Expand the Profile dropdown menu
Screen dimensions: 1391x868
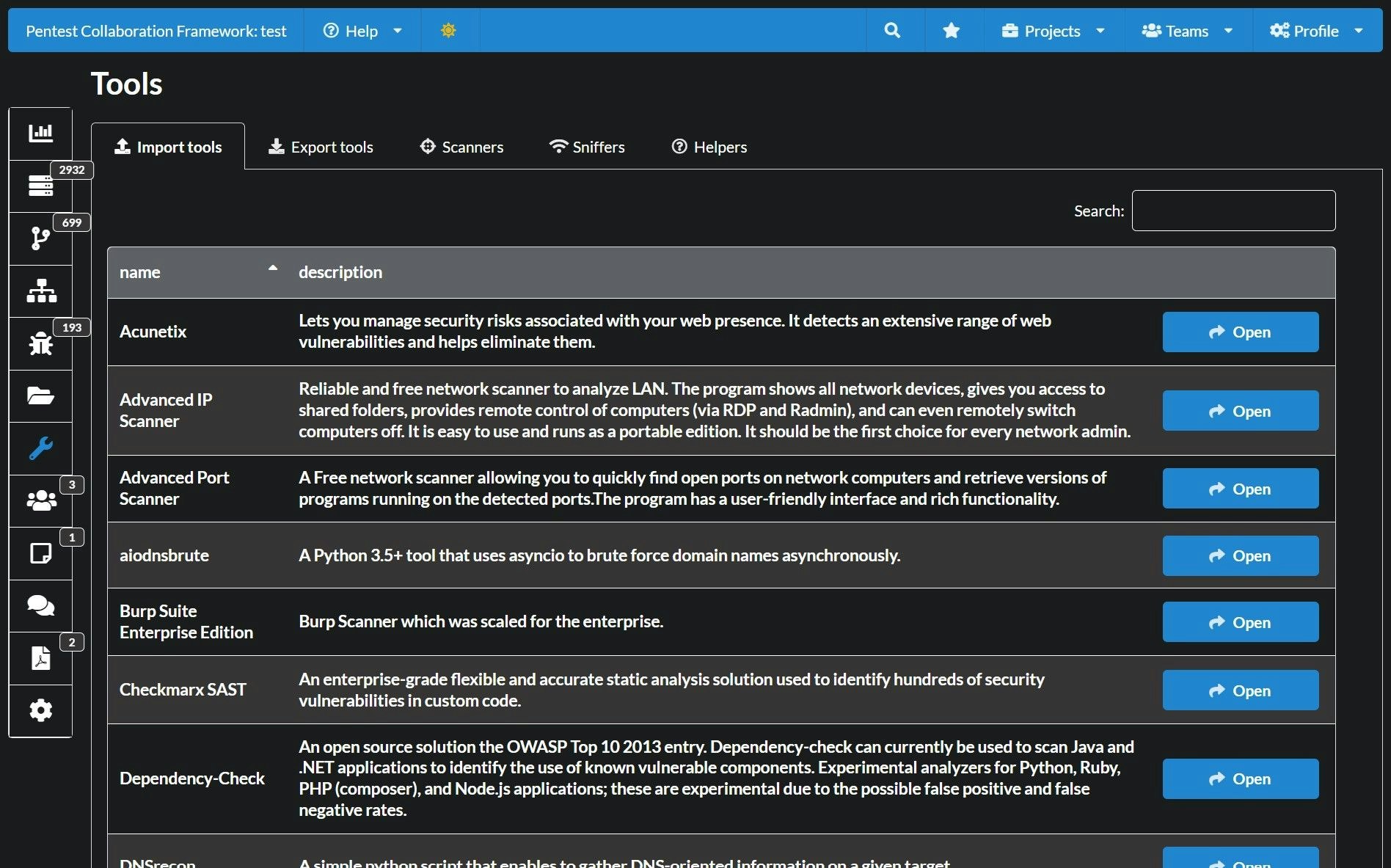click(x=1316, y=30)
